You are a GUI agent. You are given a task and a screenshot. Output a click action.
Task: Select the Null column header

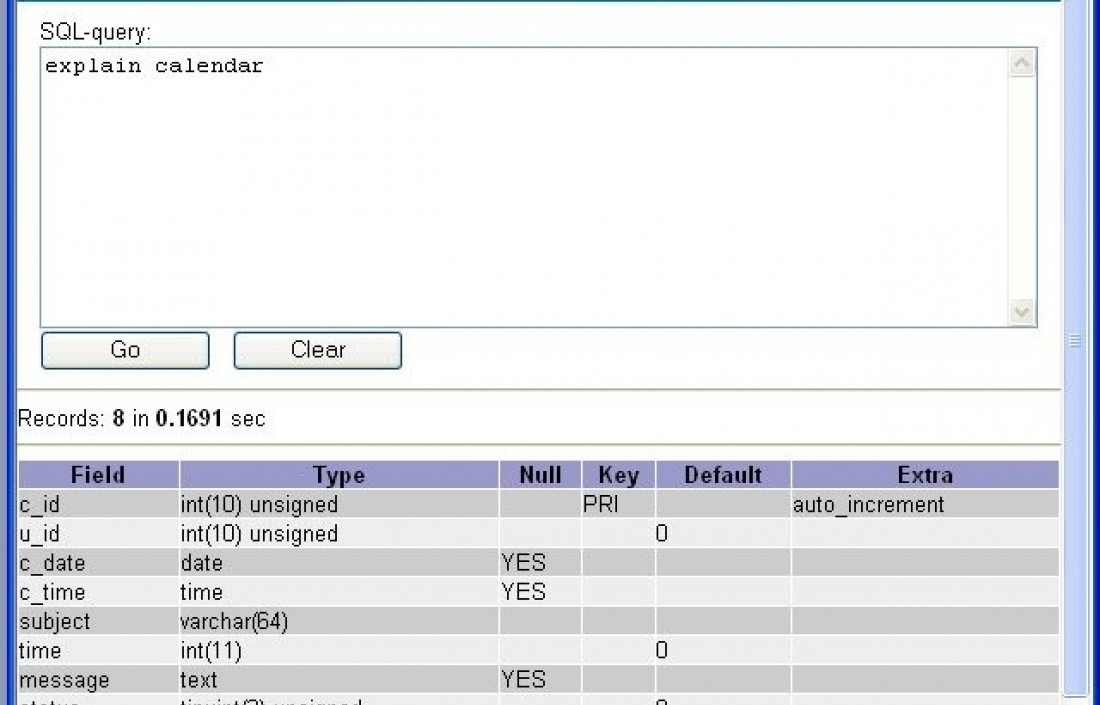pyautogui.click(x=540, y=475)
